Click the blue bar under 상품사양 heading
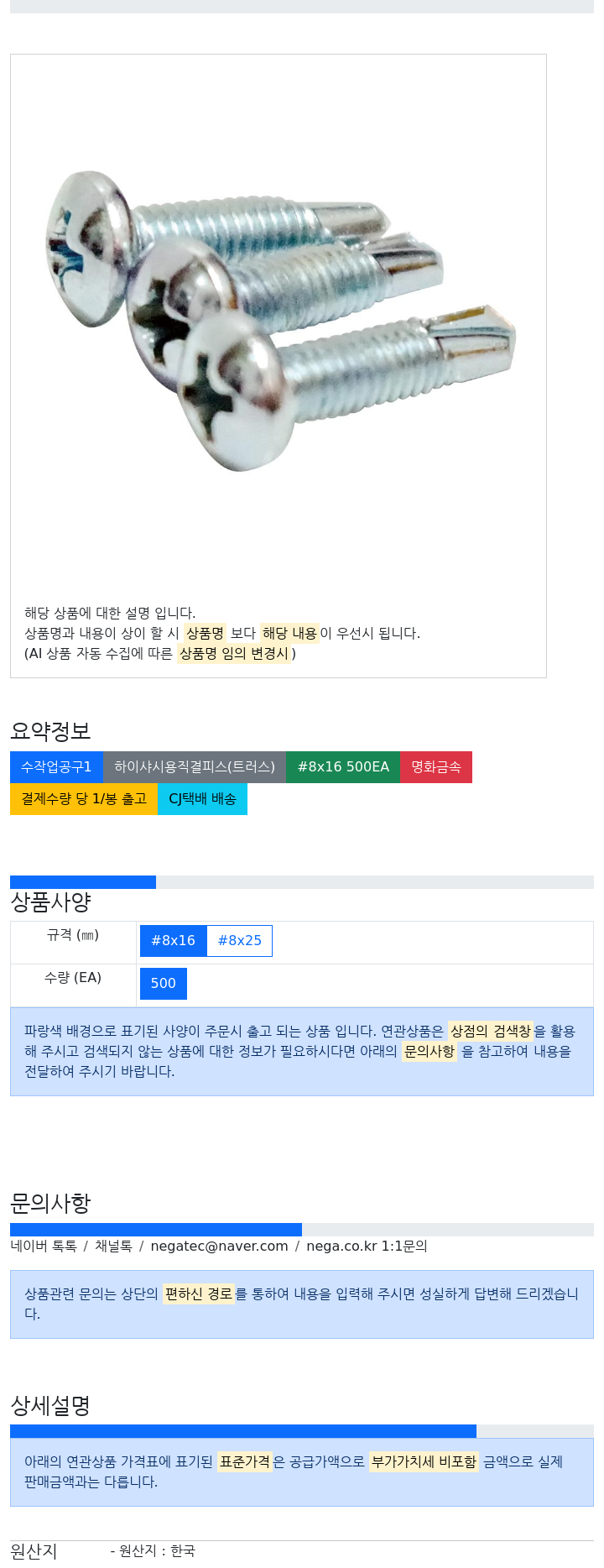Viewport: 604px width, 1568px height. pyautogui.click(x=83, y=882)
